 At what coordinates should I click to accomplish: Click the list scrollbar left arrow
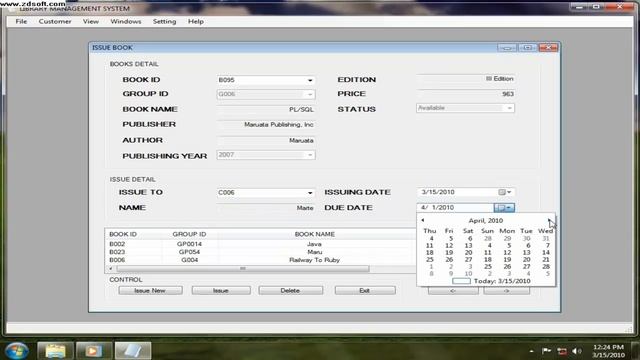click(111, 269)
